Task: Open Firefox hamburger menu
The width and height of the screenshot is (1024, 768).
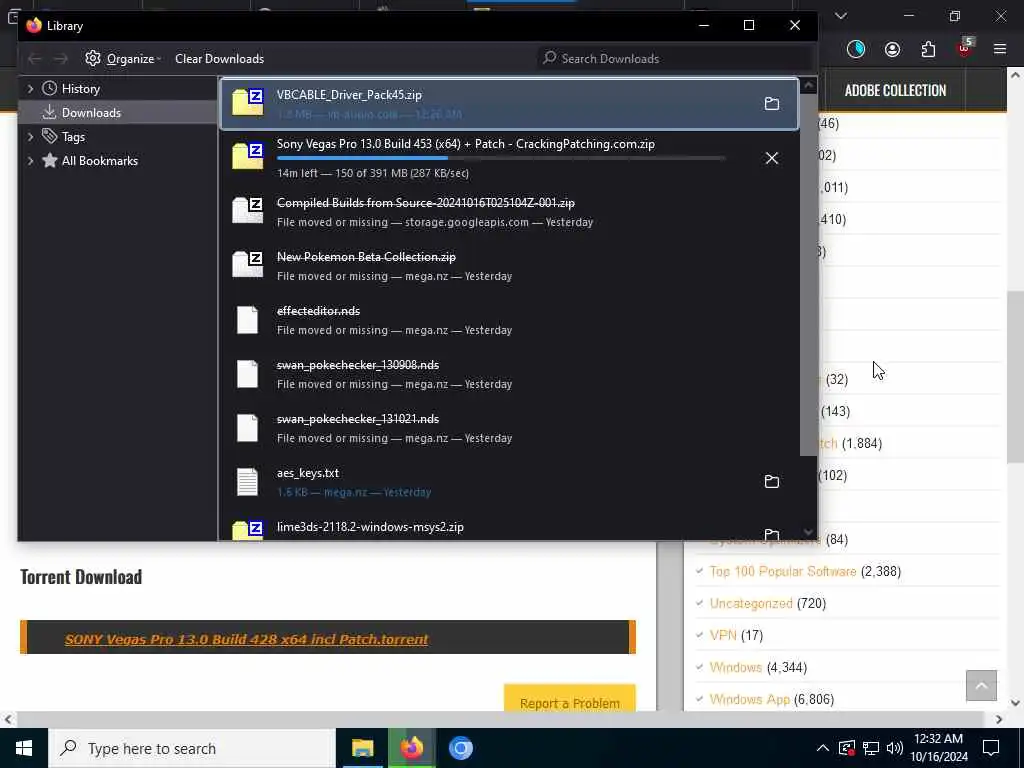Action: click(x=999, y=49)
